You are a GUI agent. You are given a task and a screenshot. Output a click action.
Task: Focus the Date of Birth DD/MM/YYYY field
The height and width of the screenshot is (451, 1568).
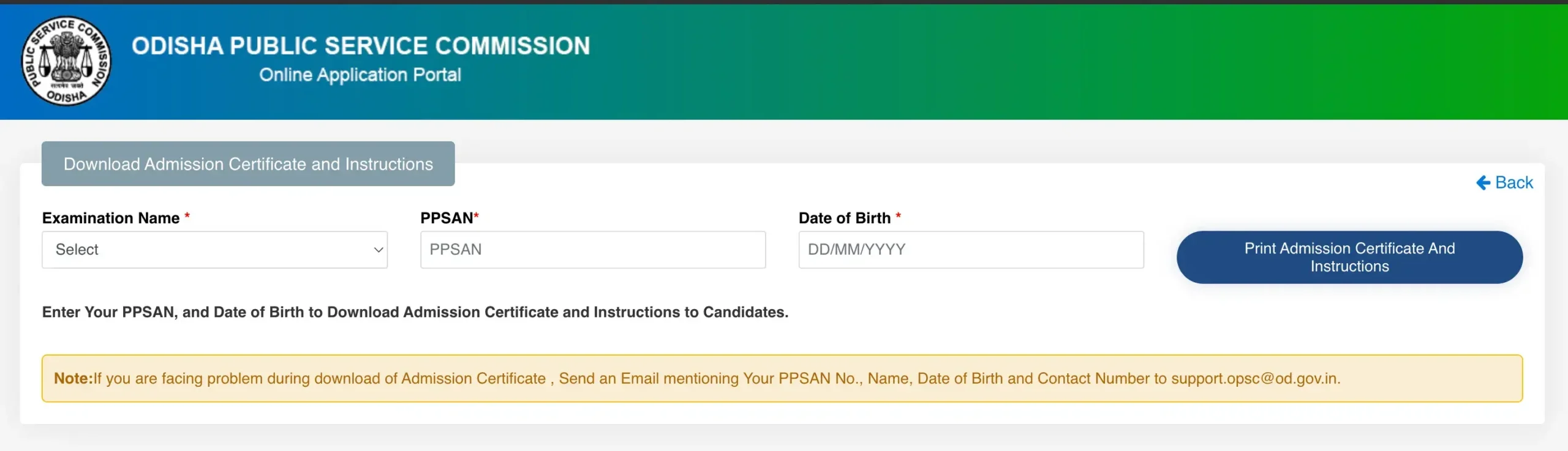(971, 250)
